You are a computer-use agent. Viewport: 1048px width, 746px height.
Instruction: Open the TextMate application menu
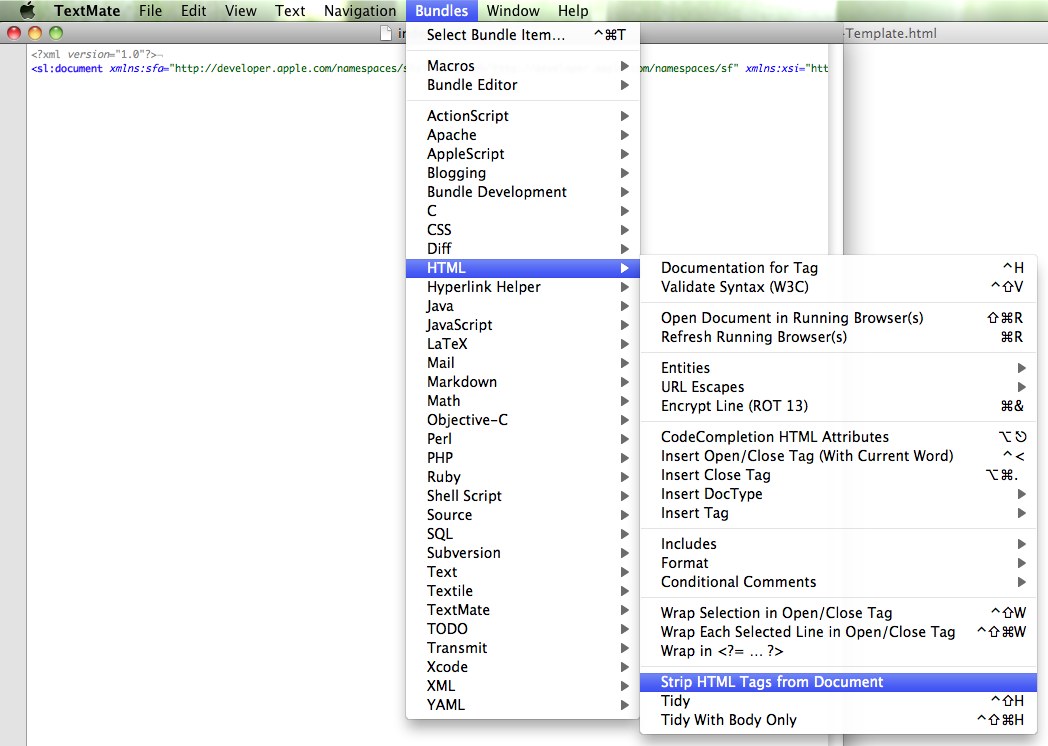[x=87, y=11]
